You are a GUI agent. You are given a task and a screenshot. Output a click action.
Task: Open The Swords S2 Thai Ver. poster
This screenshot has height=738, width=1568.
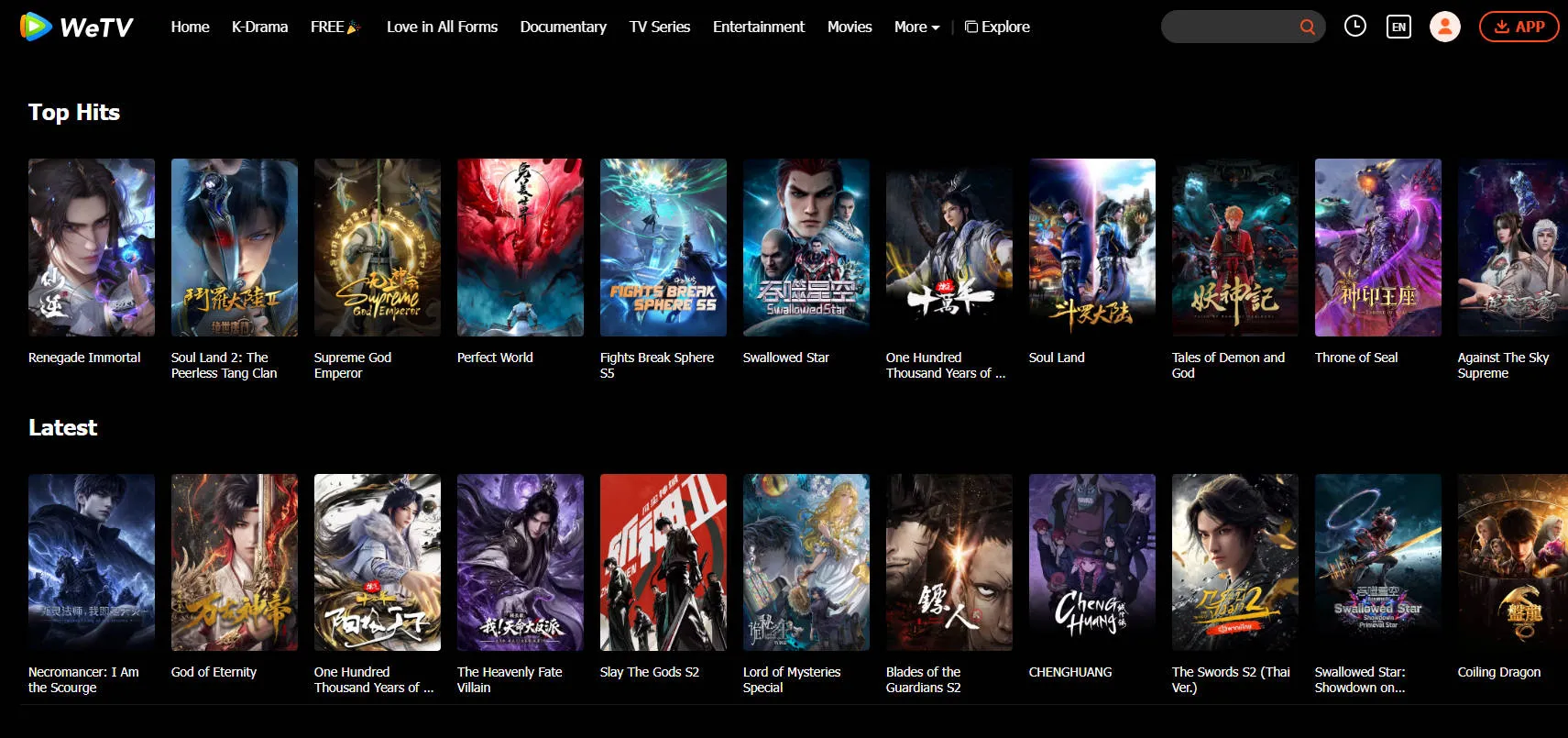pyautogui.click(x=1235, y=562)
